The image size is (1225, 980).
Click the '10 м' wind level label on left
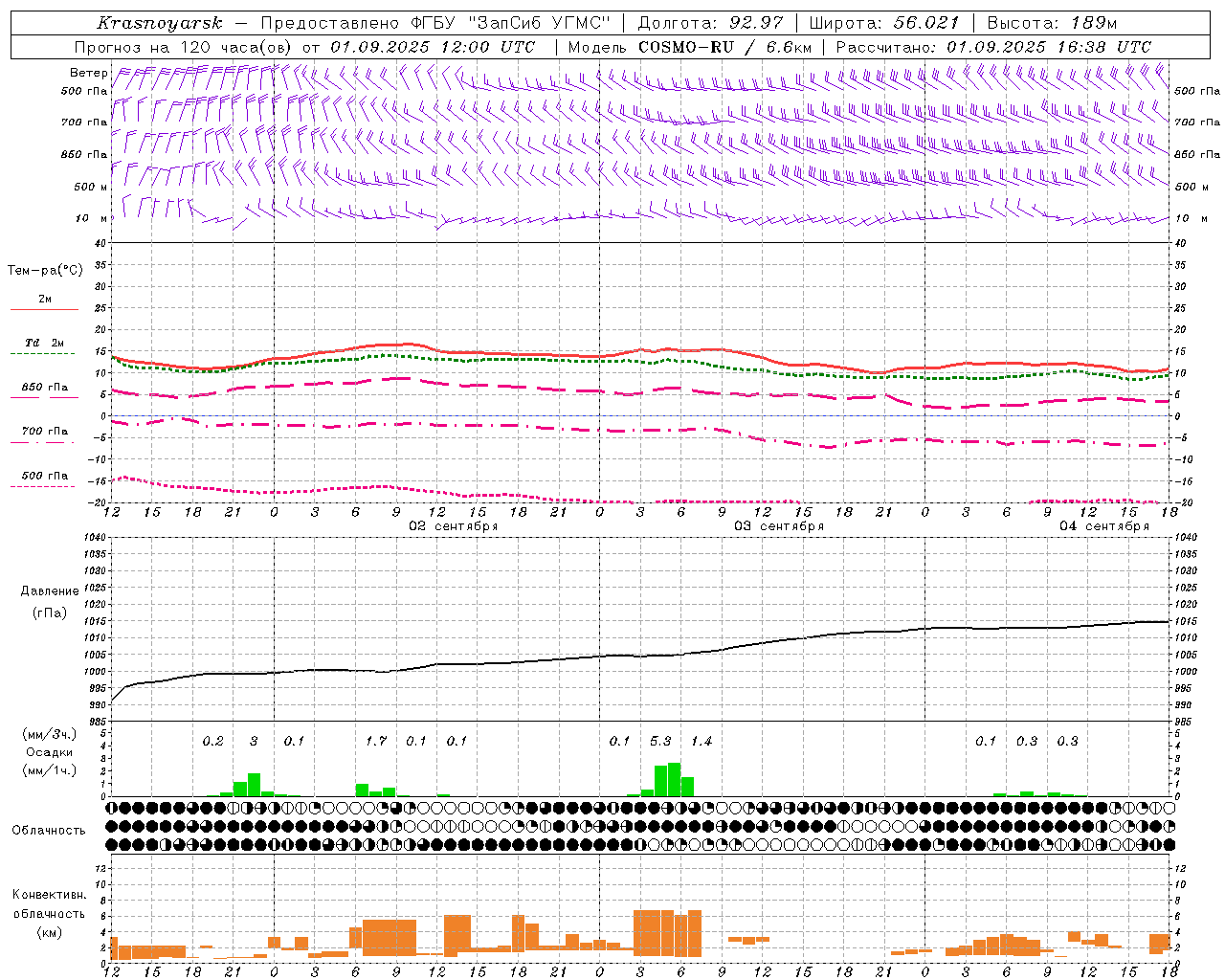click(x=92, y=218)
